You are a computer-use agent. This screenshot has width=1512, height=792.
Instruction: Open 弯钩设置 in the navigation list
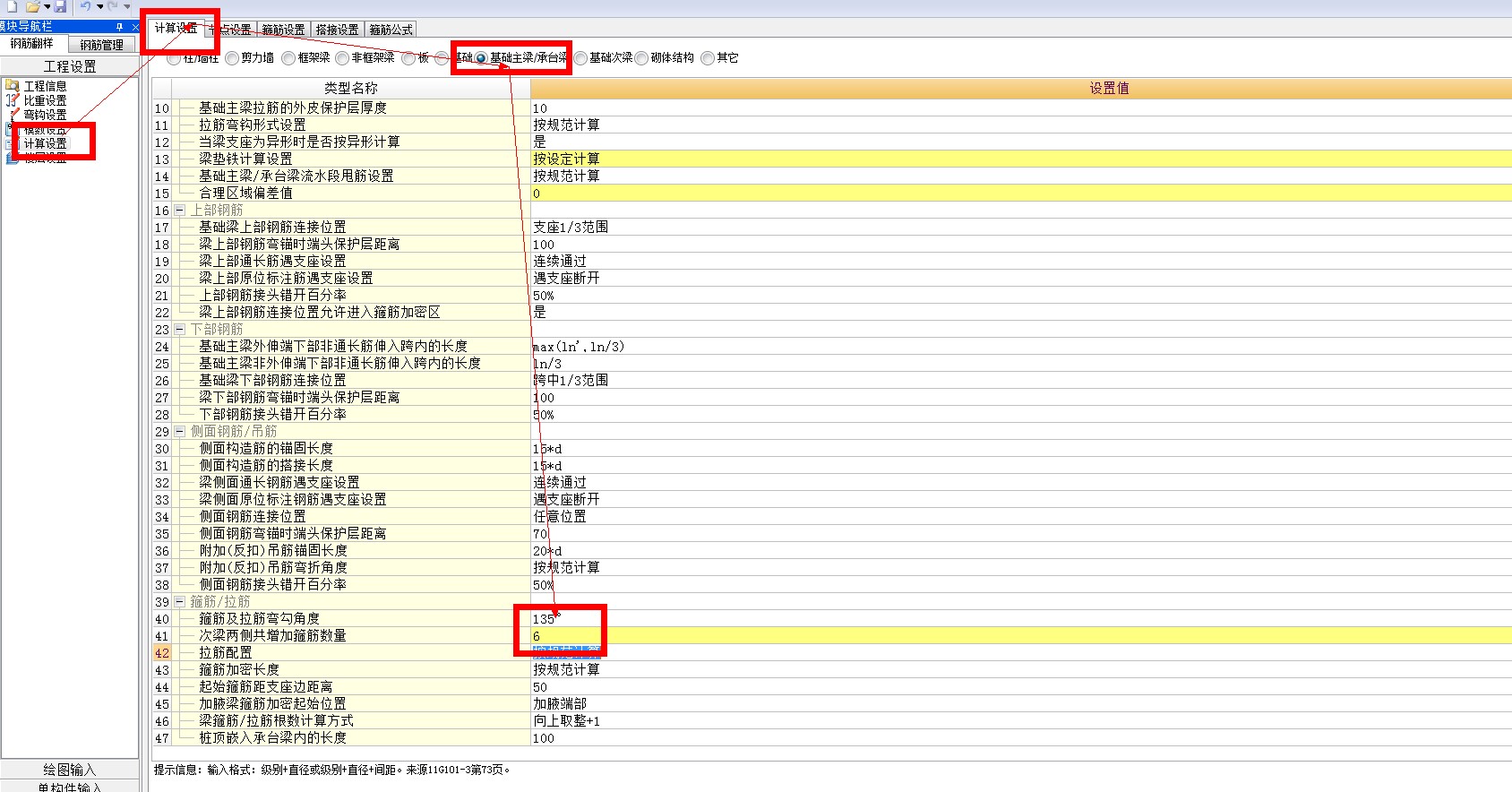click(45, 115)
